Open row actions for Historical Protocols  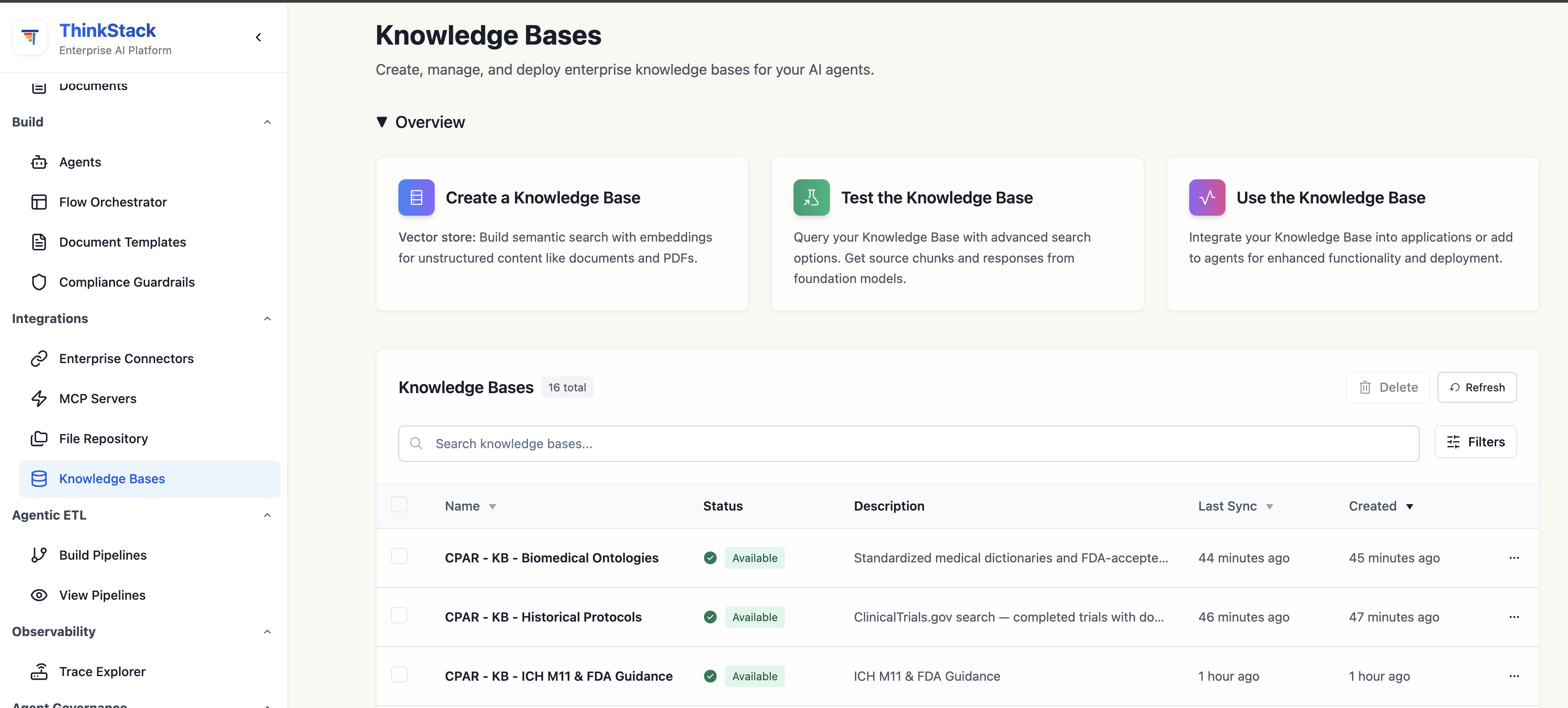coord(1514,617)
